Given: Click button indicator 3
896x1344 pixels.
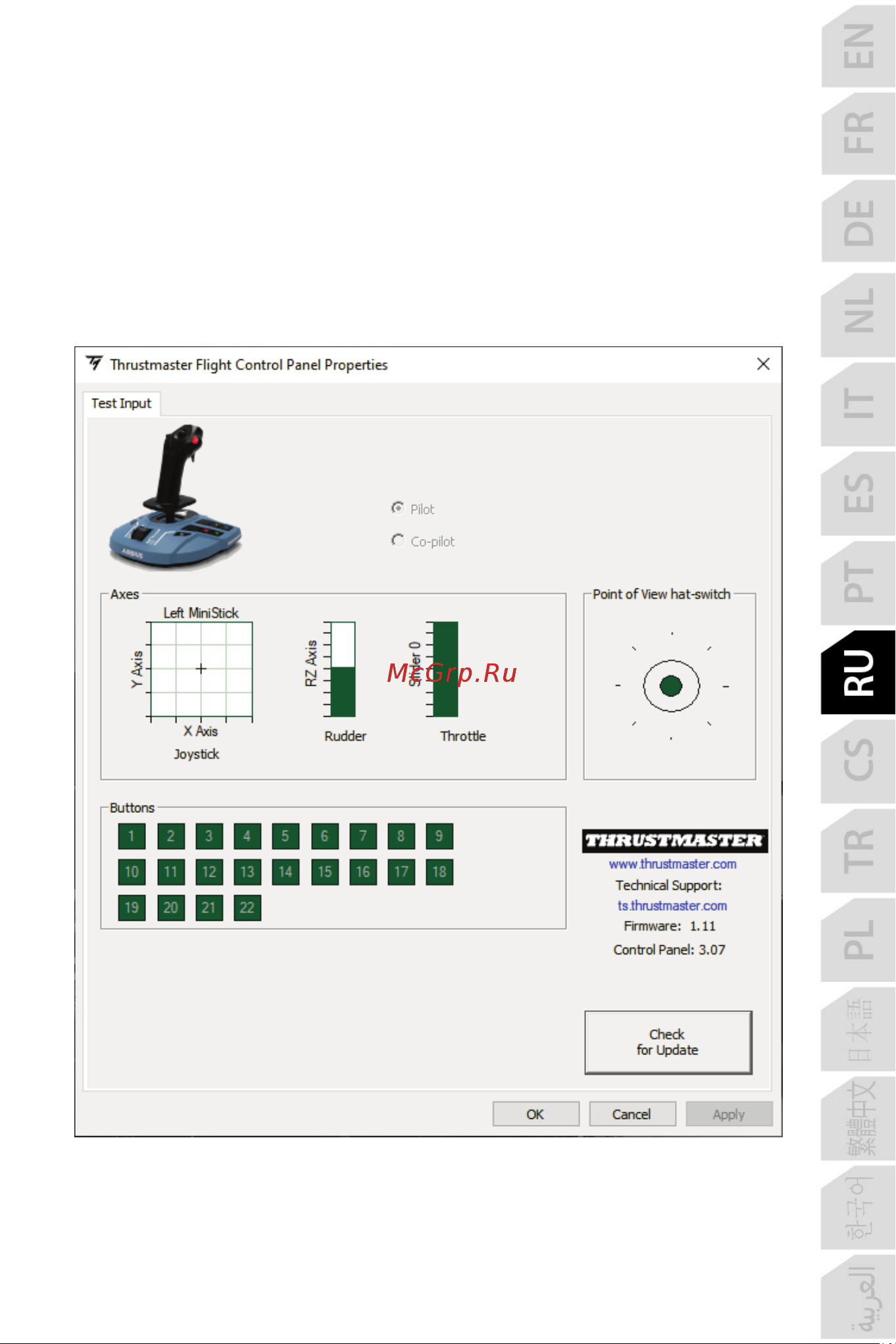Looking at the screenshot, I should point(209,836).
